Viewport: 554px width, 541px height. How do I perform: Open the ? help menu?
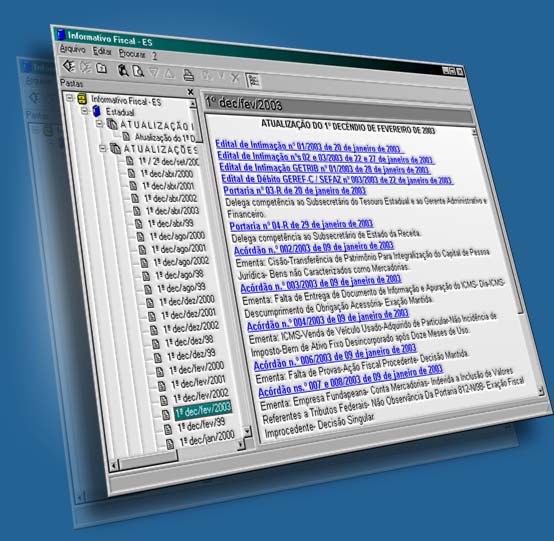coord(154,56)
